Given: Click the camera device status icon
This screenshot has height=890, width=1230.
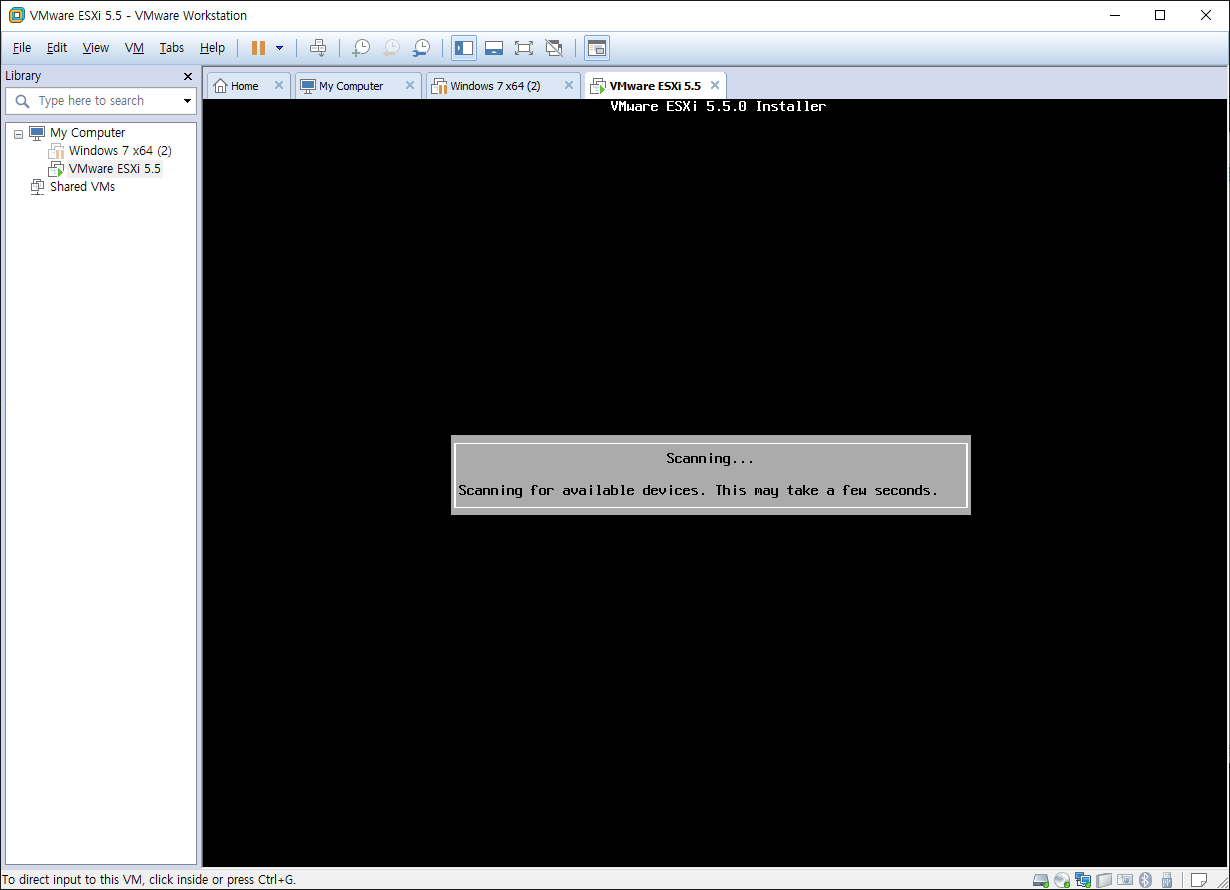Looking at the screenshot, I should click(x=1125, y=880).
